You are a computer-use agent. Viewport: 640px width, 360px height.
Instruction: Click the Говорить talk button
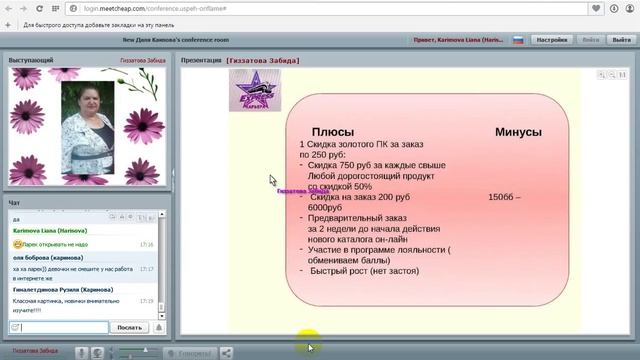[x=189, y=353]
